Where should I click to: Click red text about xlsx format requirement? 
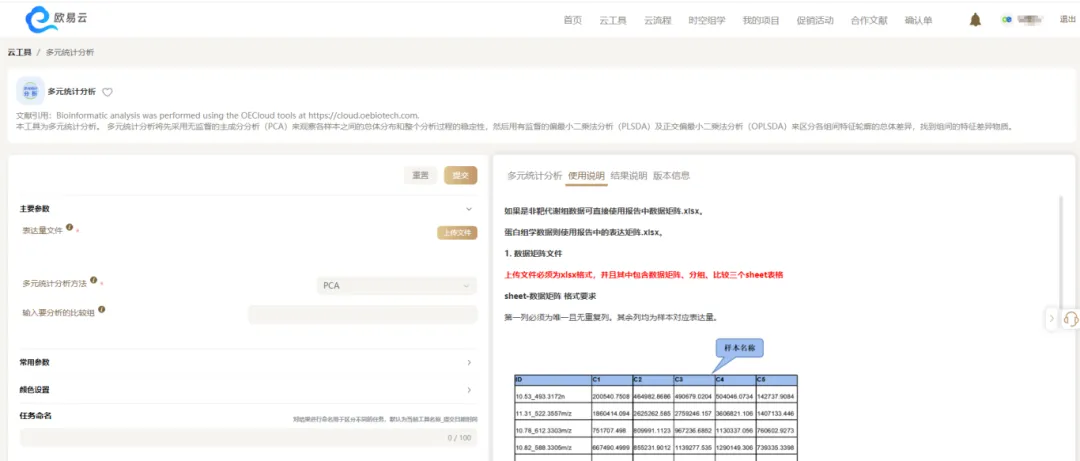(x=644, y=274)
